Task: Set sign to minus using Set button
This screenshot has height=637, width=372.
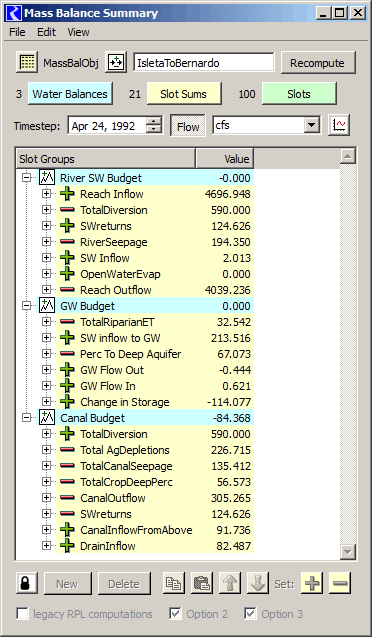Action: pos(340,583)
